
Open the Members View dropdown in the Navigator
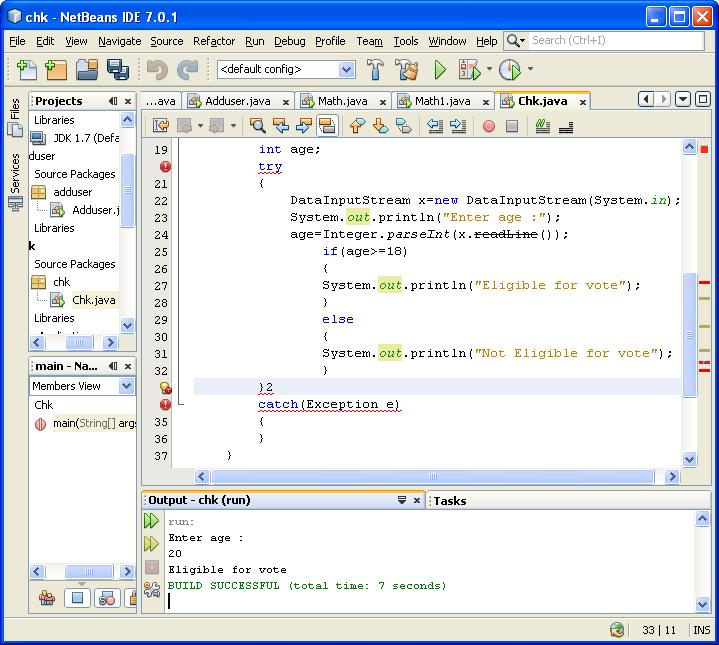coord(127,386)
